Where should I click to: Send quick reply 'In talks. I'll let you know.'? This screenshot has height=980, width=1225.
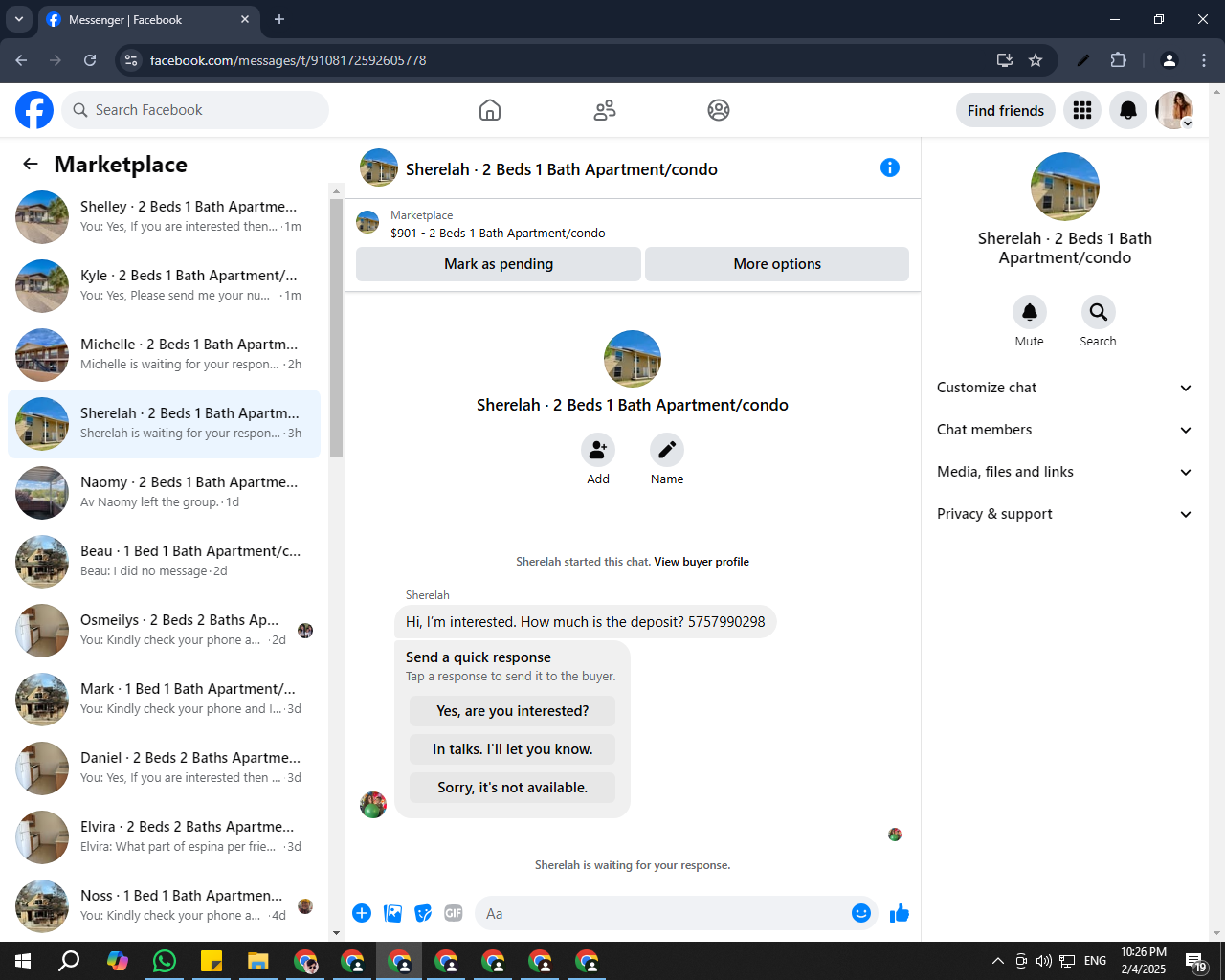[x=512, y=749]
